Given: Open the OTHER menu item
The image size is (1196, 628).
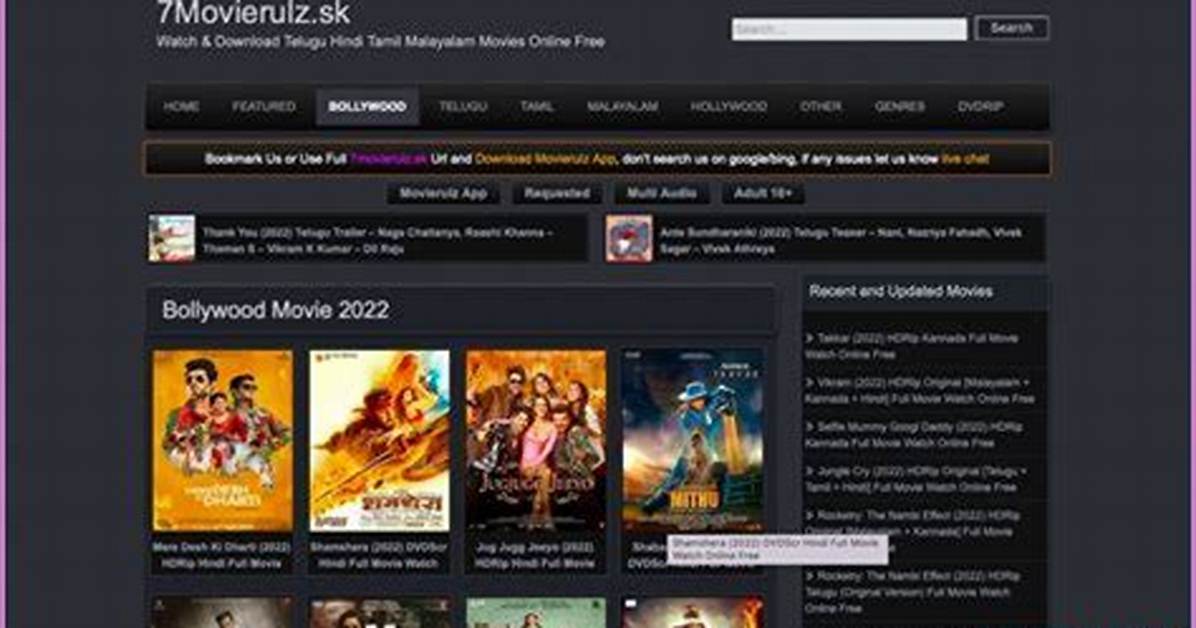Looking at the screenshot, I should coord(821,107).
